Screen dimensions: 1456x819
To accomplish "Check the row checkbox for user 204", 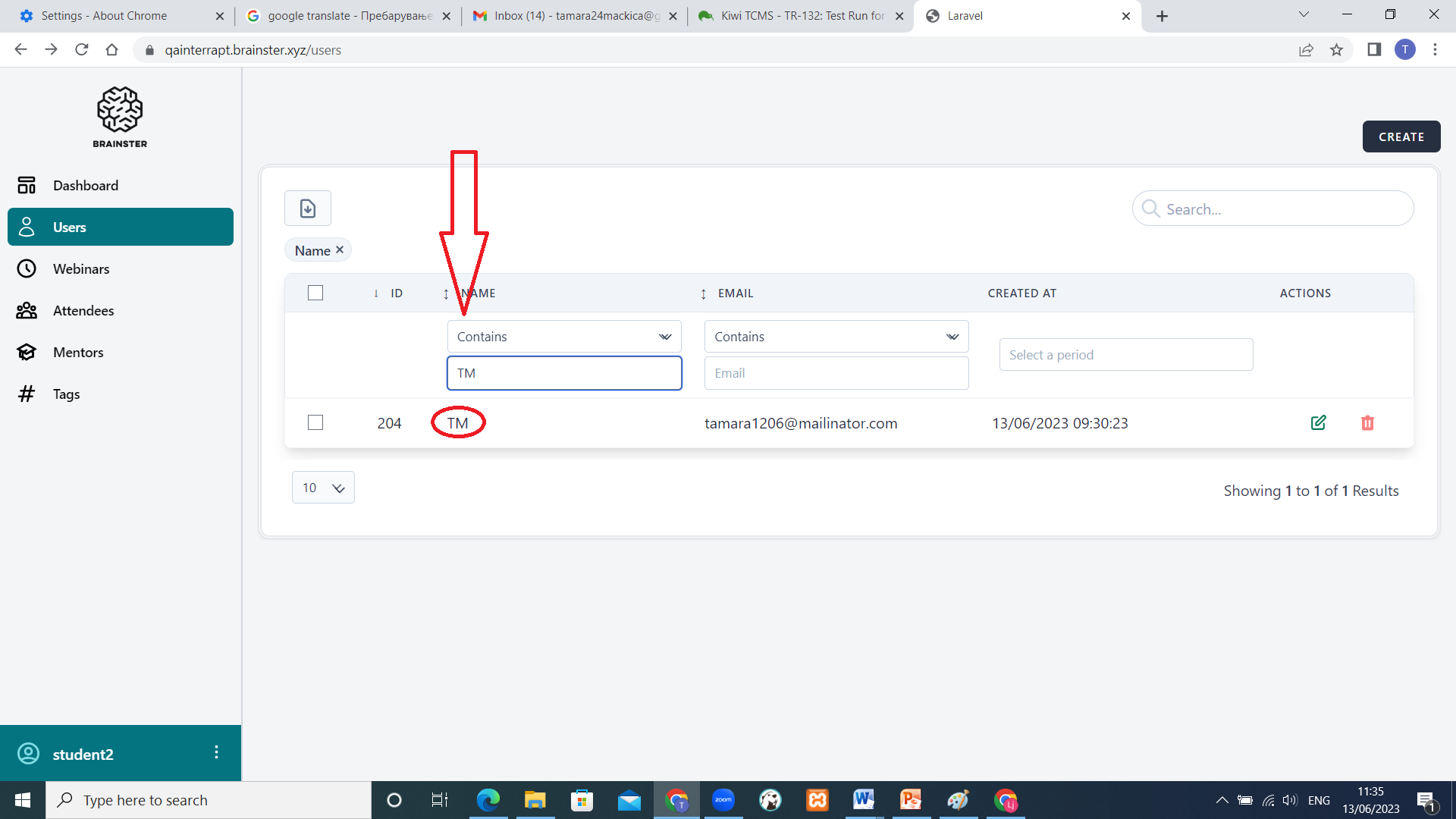I will (x=315, y=422).
